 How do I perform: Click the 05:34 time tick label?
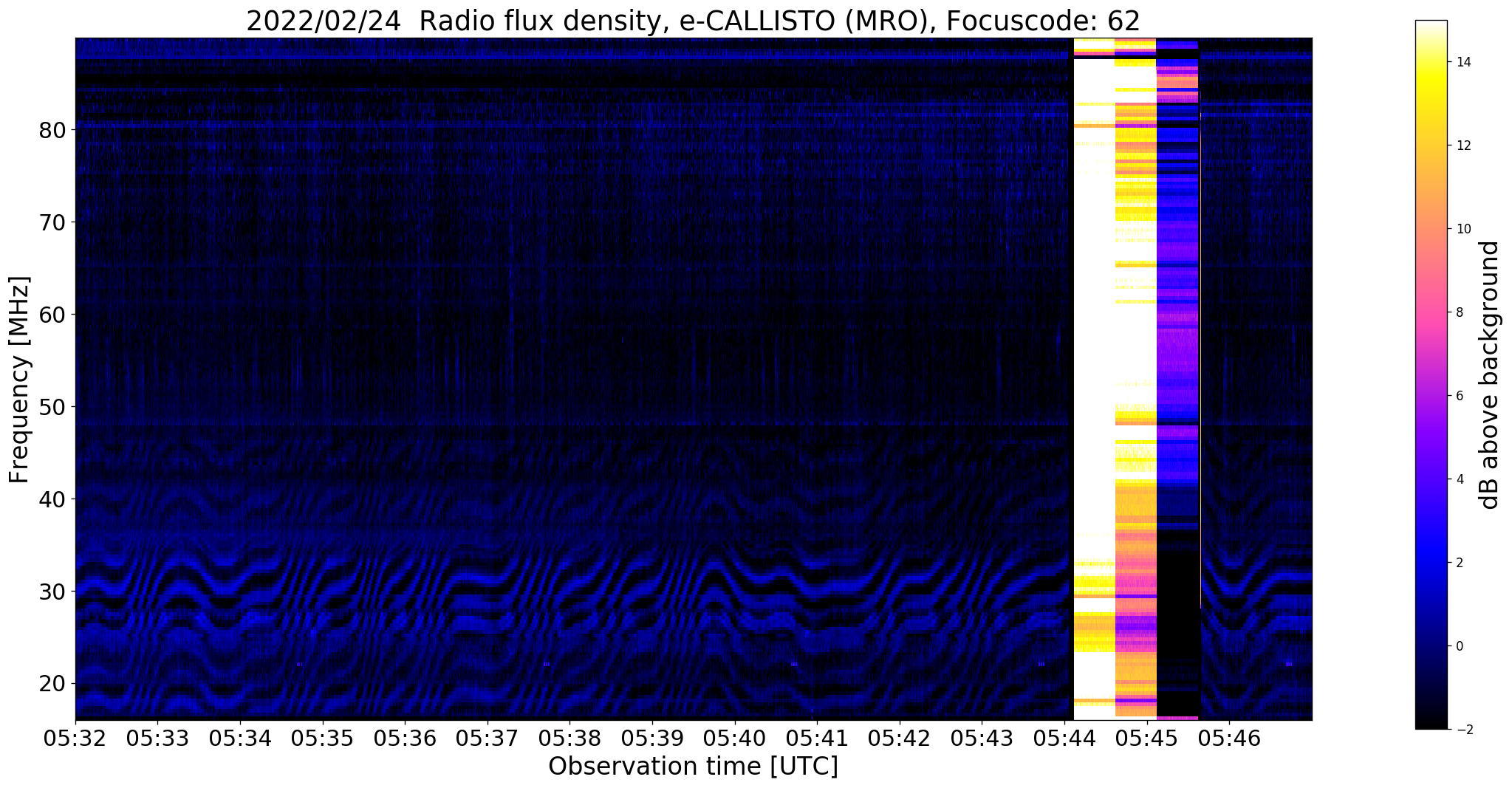[x=240, y=737]
